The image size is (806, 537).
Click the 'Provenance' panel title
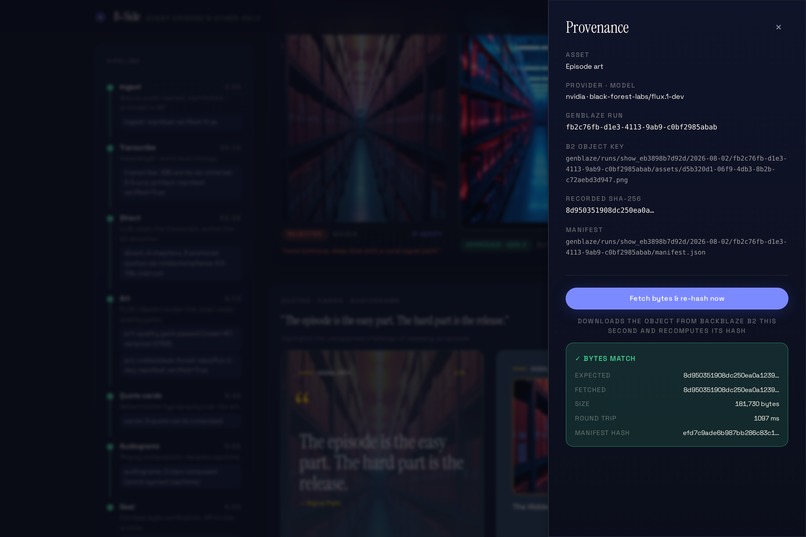pos(597,27)
